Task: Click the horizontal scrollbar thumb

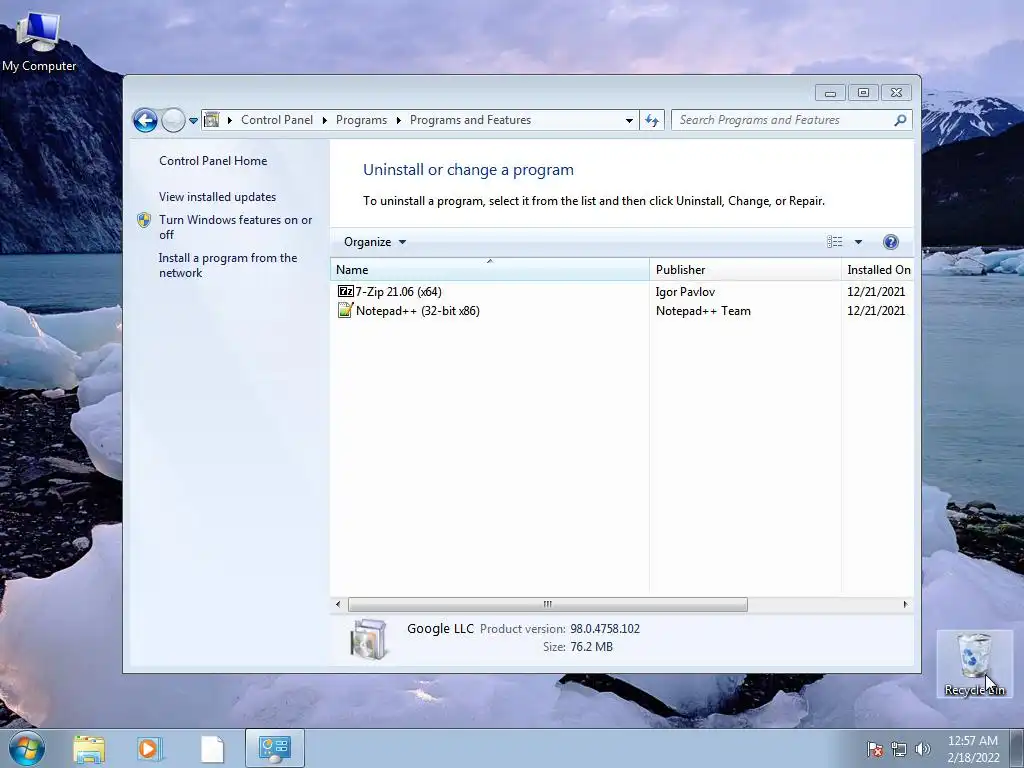Action: [548, 605]
